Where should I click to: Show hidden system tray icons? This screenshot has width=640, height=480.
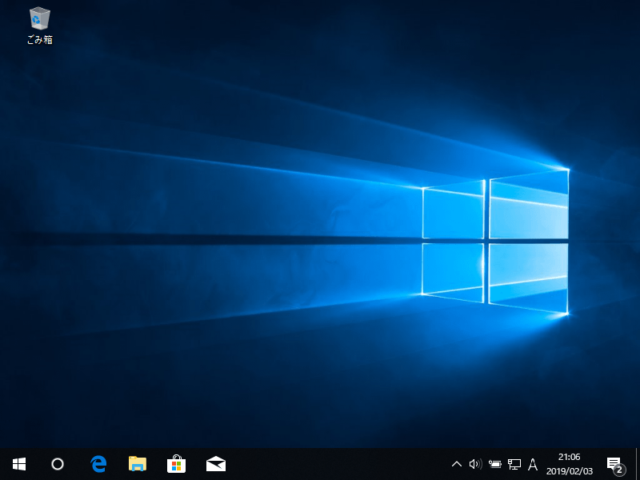[457, 464]
